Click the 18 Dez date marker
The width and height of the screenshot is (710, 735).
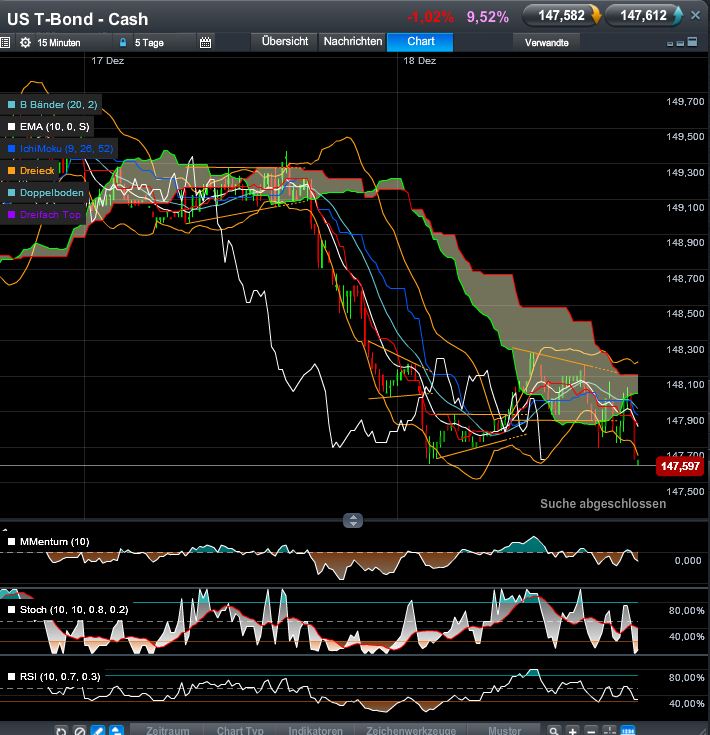420,60
